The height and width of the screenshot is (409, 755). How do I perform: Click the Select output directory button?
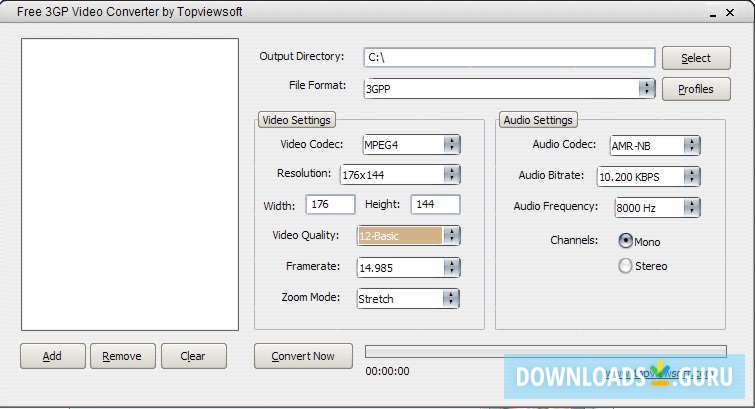coord(696,58)
